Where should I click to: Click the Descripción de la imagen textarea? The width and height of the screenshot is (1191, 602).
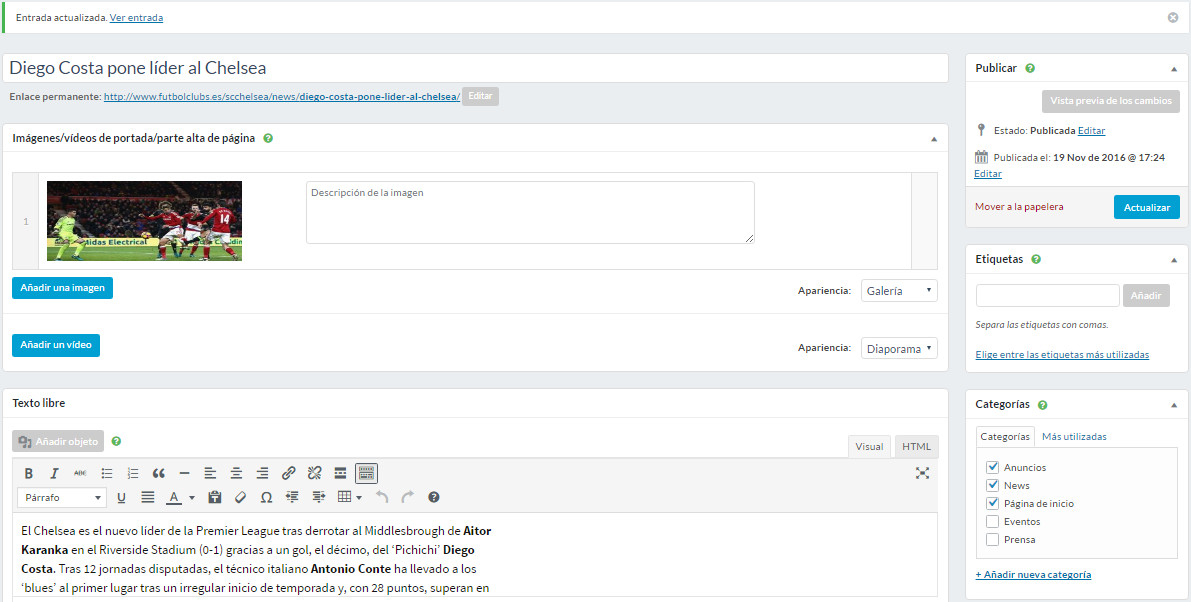[530, 213]
